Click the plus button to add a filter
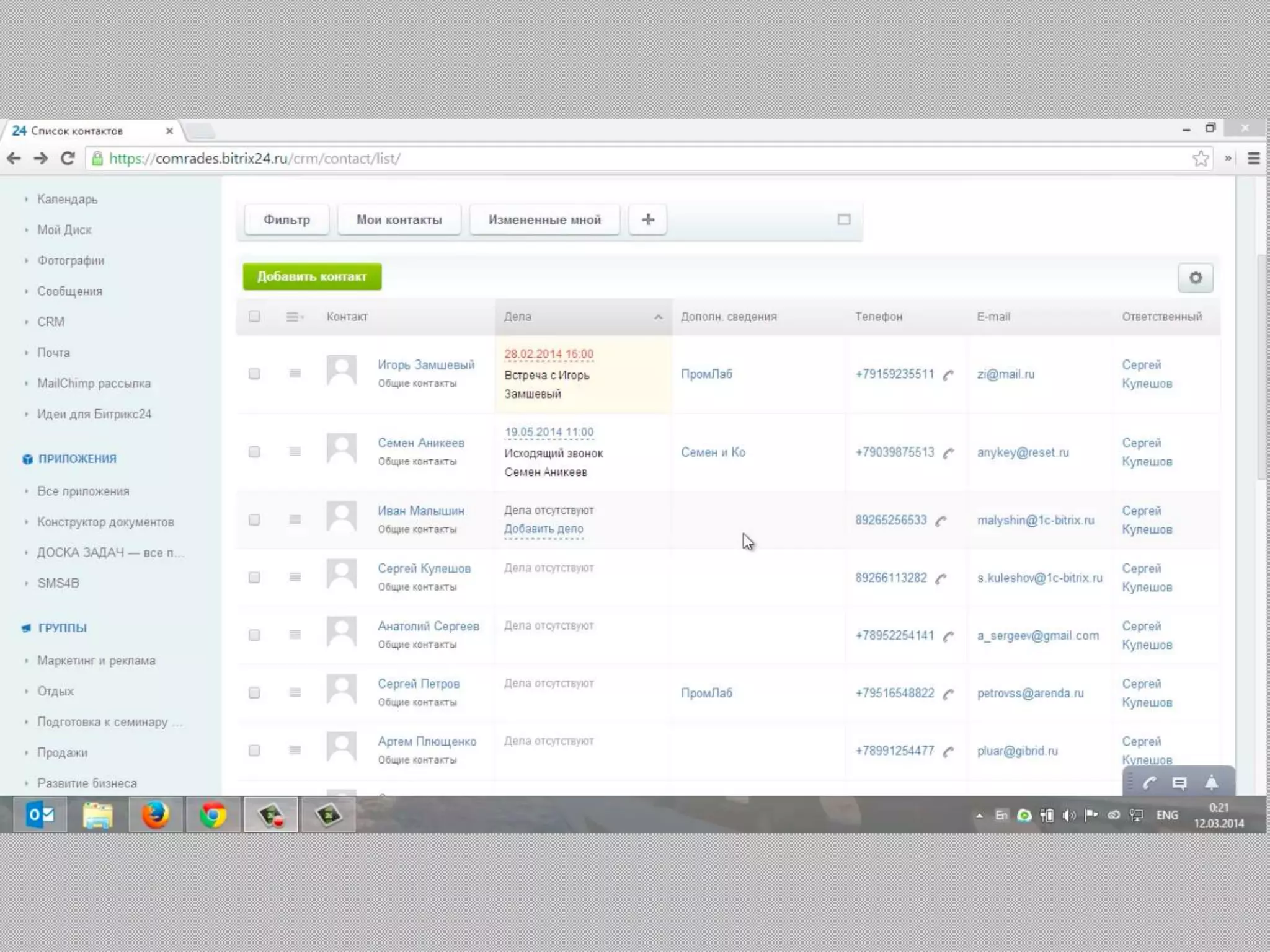This screenshot has width=1270, height=952. (x=647, y=219)
